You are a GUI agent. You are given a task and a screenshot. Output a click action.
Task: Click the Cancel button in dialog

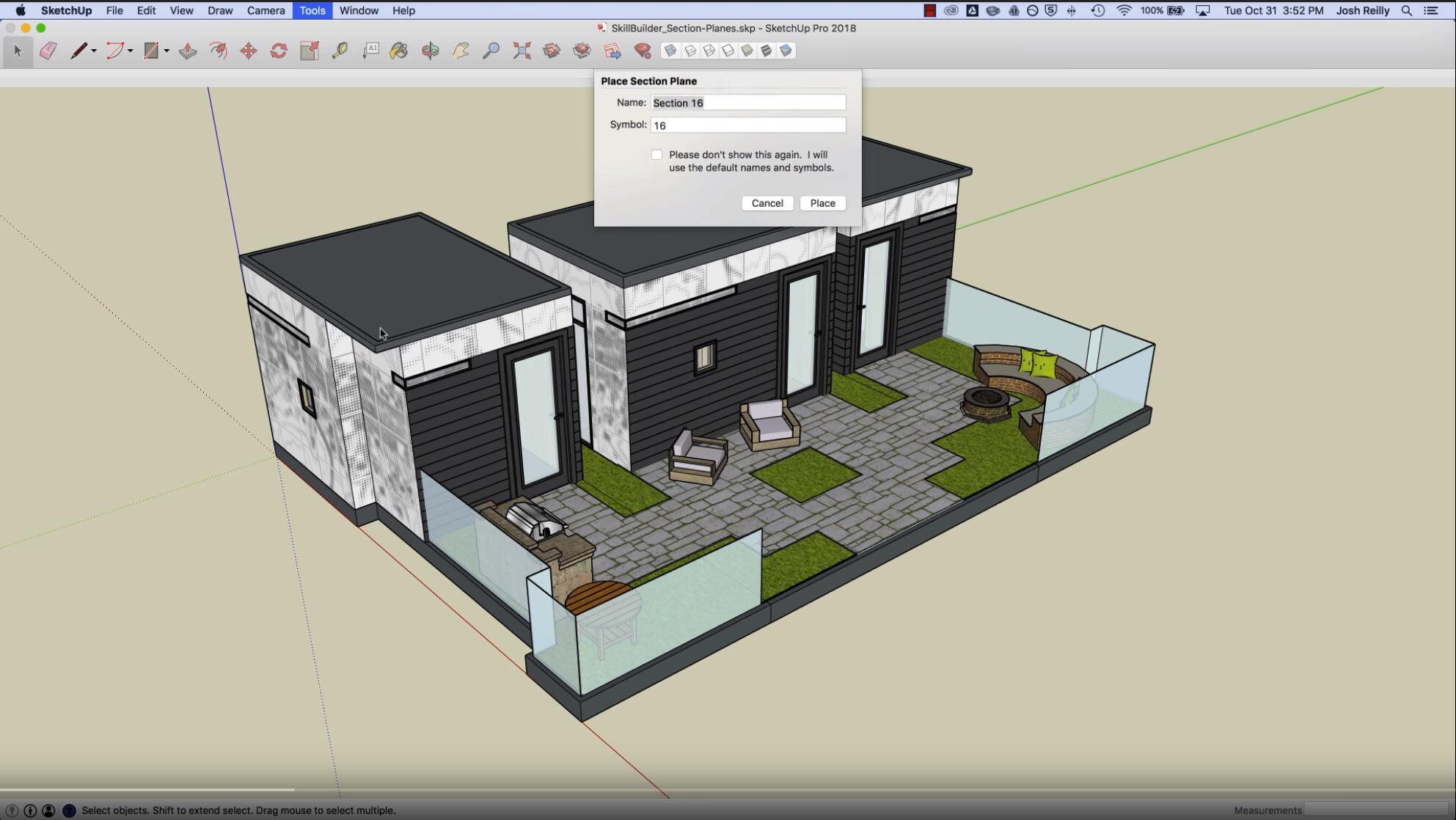tap(767, 203)
